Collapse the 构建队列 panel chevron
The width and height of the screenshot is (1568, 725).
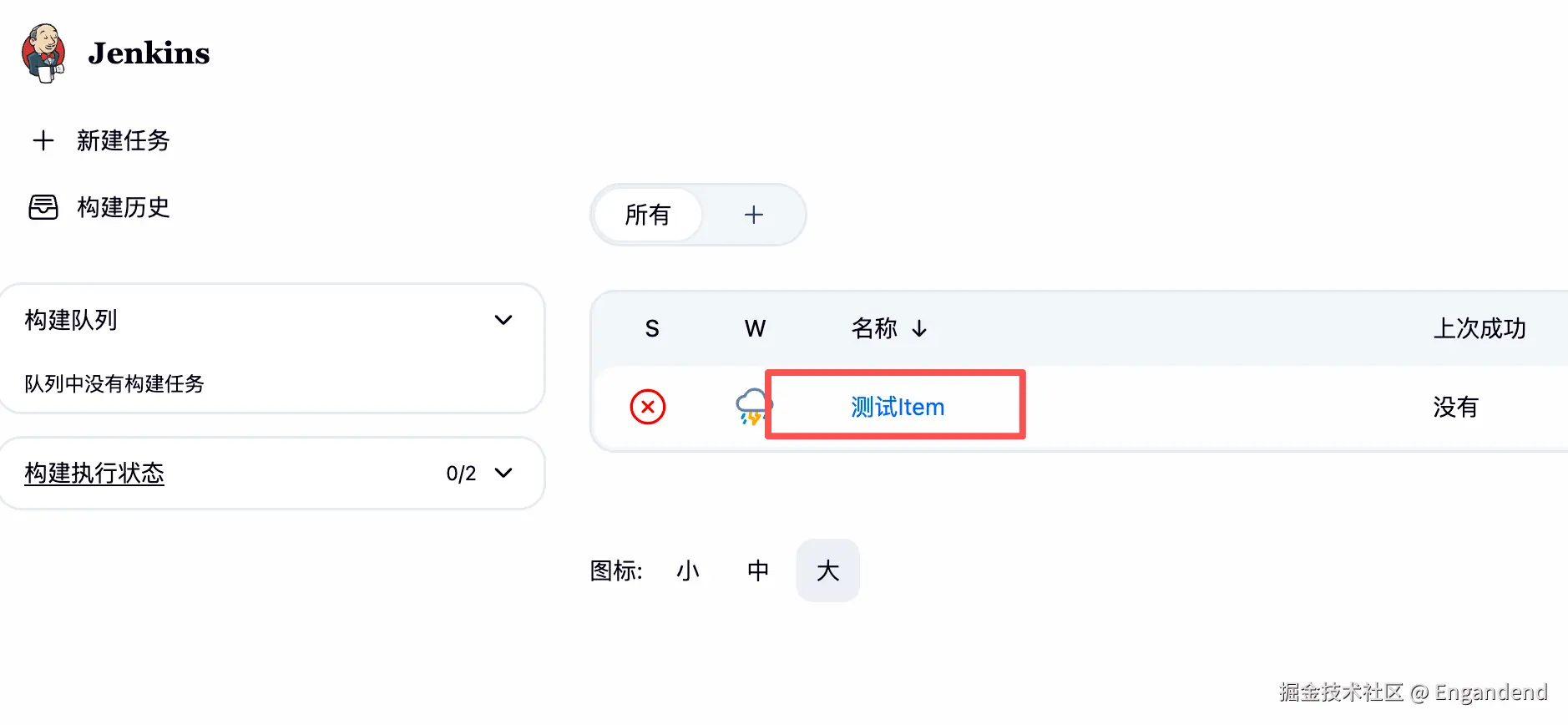tap(503, 321)
